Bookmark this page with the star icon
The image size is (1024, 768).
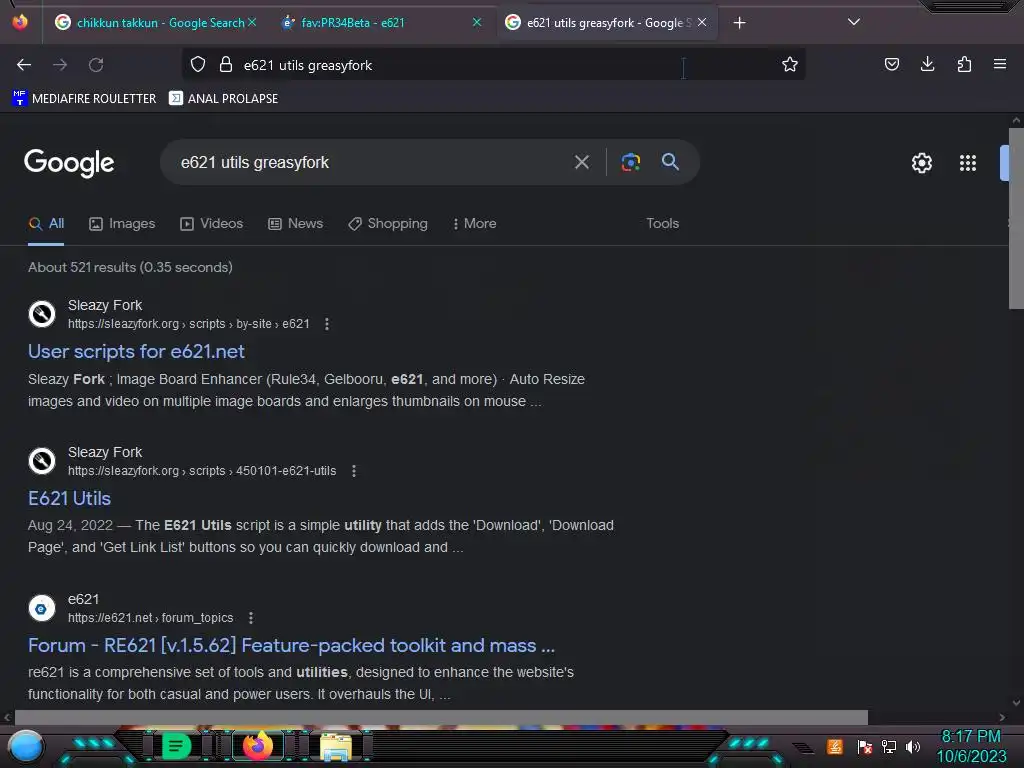[x=790, y=65]
